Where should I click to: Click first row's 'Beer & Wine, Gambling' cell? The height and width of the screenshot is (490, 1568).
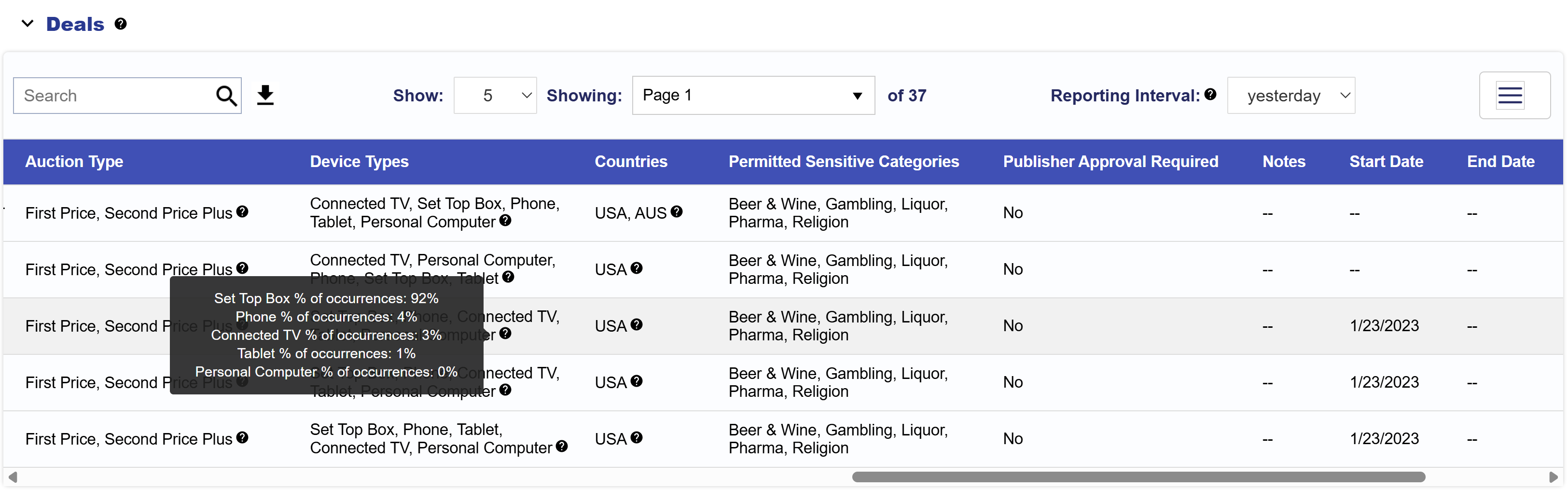coord(837,213)
